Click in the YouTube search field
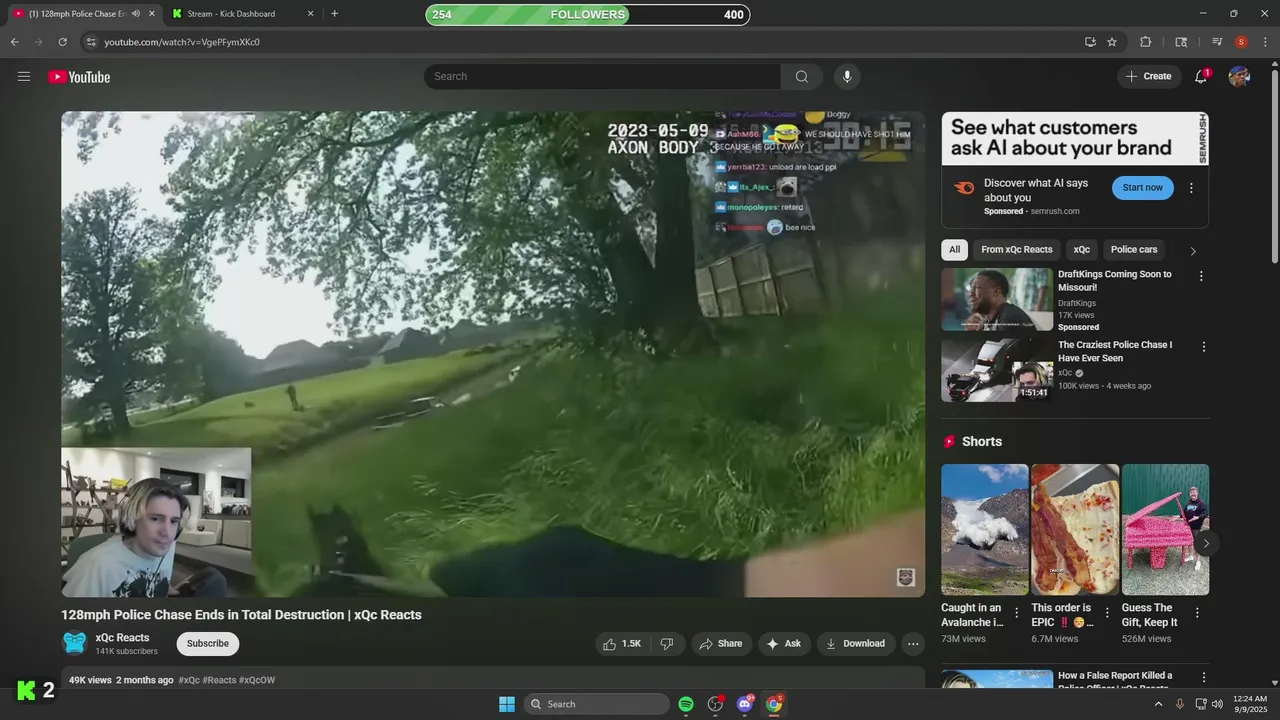Viewport: 1280px width, 720px height. tap(602, 77)
